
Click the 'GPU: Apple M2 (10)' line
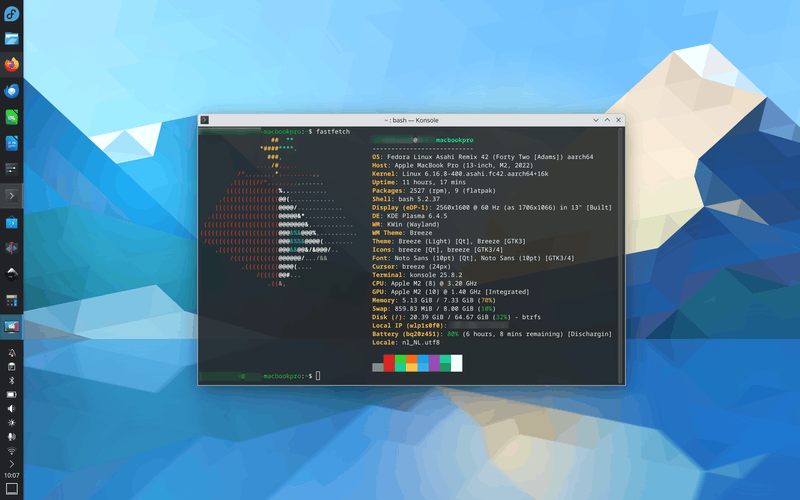451,292
